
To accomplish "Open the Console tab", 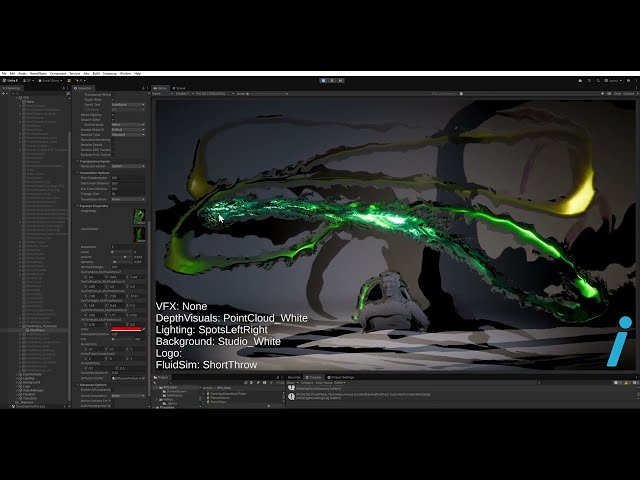I will [x=313, y=378].
